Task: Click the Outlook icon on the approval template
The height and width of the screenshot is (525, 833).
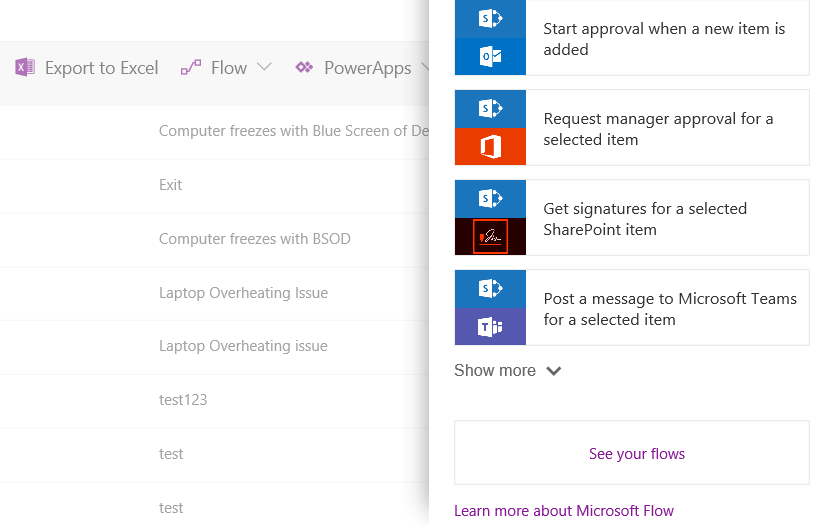Action: (x=490, y=56)
